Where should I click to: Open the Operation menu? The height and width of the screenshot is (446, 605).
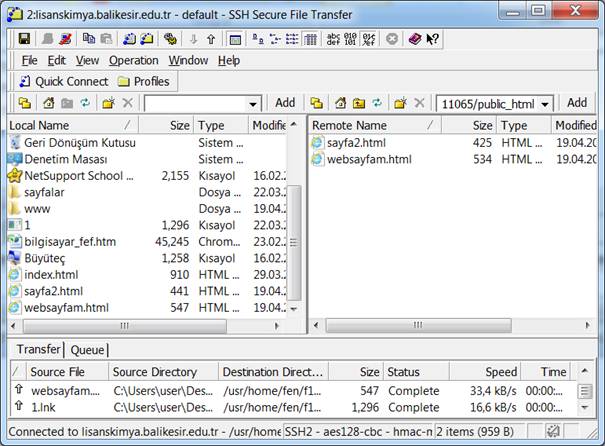(x=133, y=60)
